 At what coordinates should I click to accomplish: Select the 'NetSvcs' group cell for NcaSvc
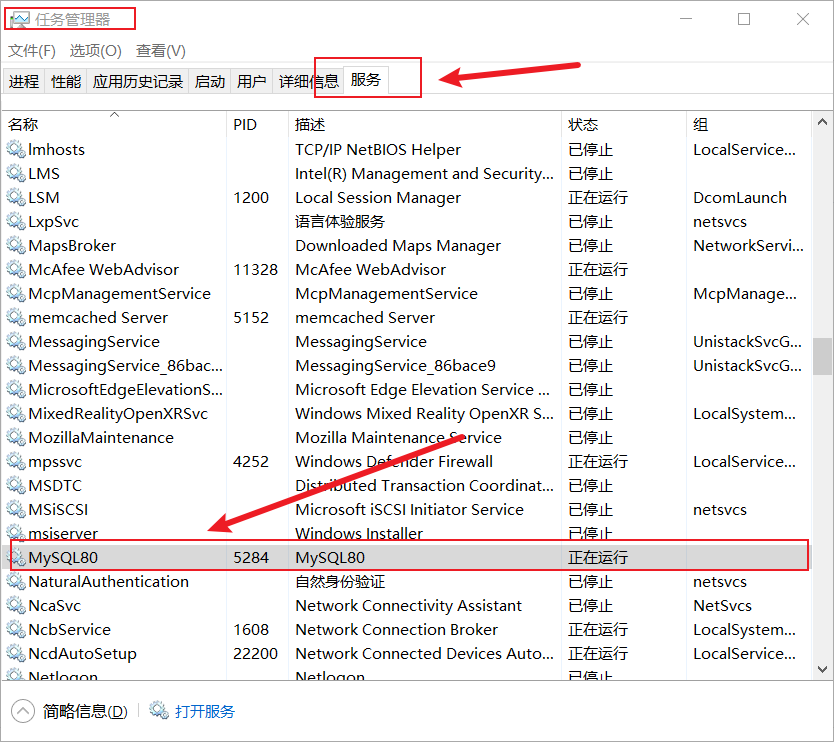(722, 605)
